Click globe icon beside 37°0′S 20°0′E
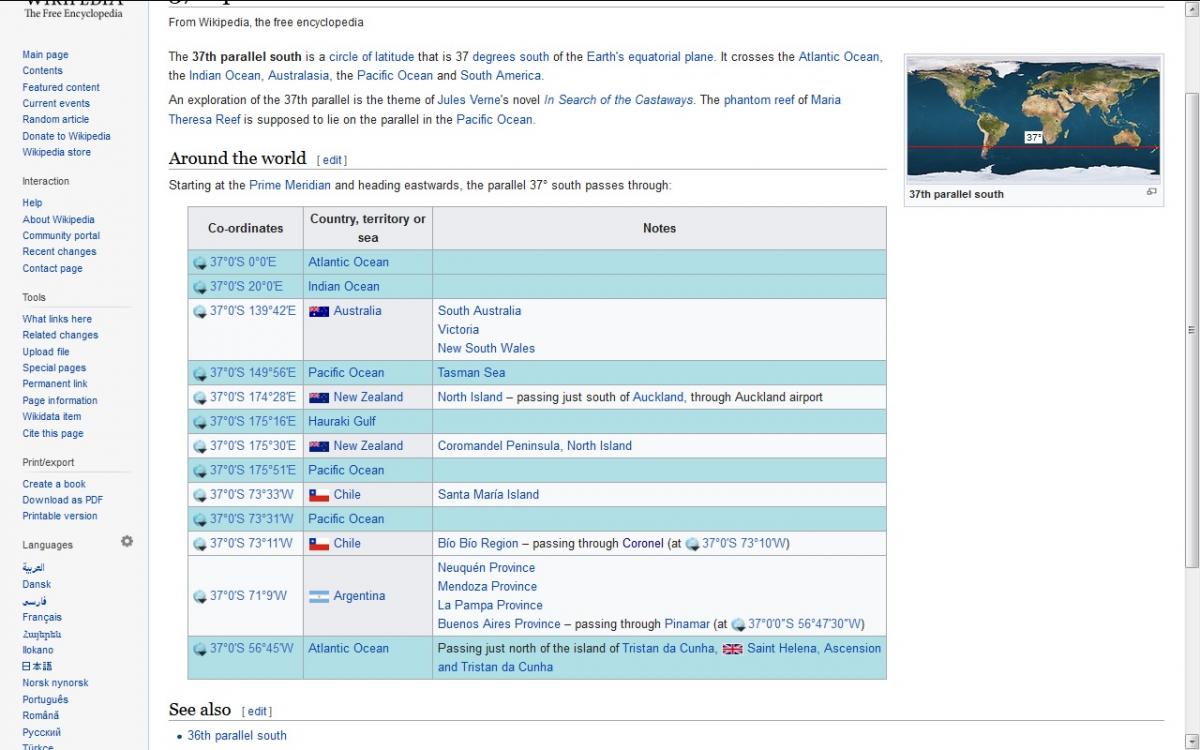Image resolution: width=1200 pixels, height=750 pixels. 200,287
